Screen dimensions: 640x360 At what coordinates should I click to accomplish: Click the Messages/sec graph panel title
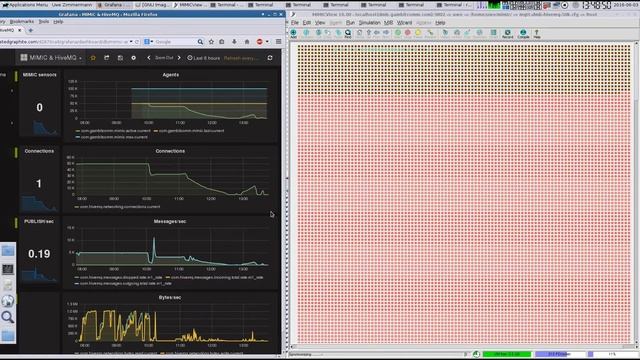(x=170, y=221)
